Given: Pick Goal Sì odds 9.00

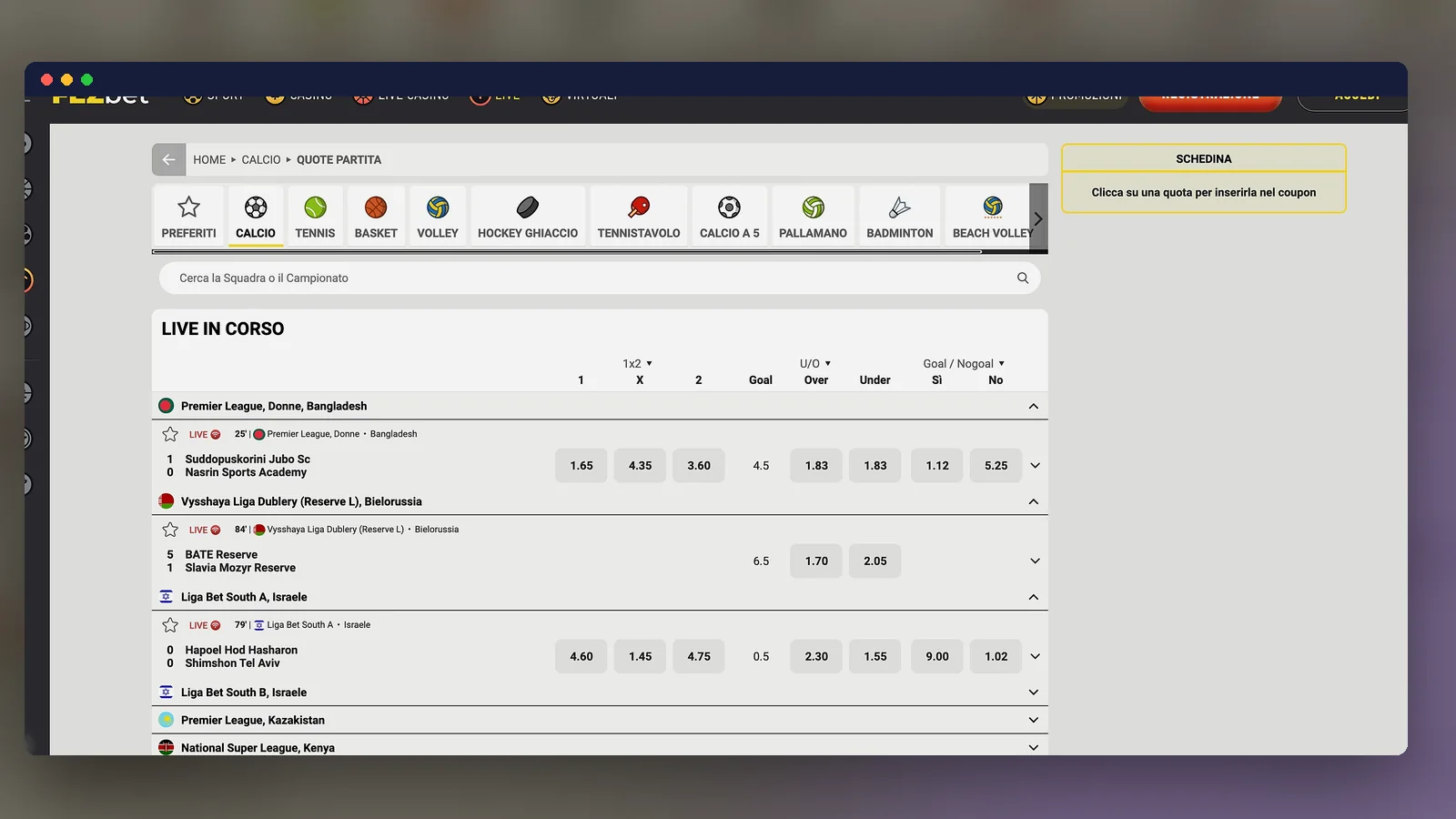Looking at the screenshot, I should [937, 657].
